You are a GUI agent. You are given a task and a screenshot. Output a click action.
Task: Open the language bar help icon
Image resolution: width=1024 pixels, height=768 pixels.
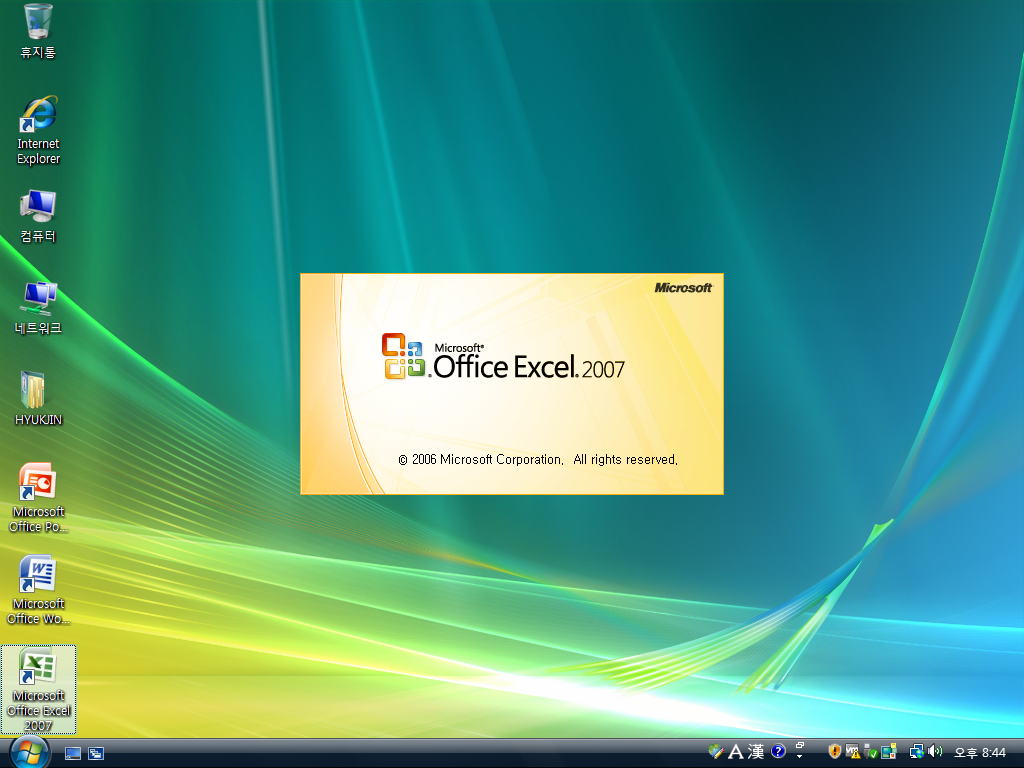[x=778, y=752]
